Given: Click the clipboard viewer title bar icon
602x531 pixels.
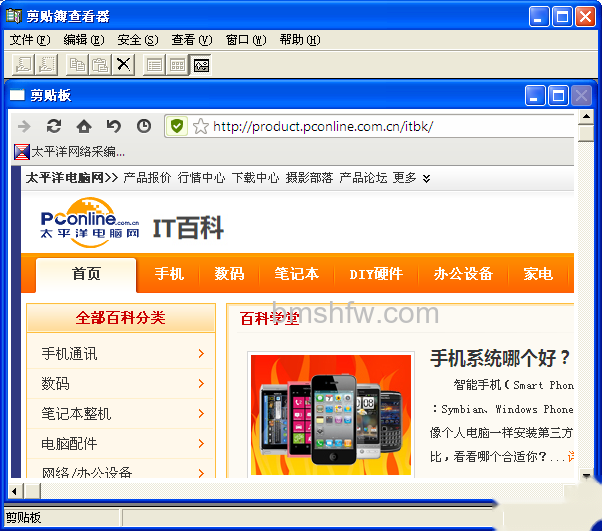Looking at the screenshot, I should point(14,15).
